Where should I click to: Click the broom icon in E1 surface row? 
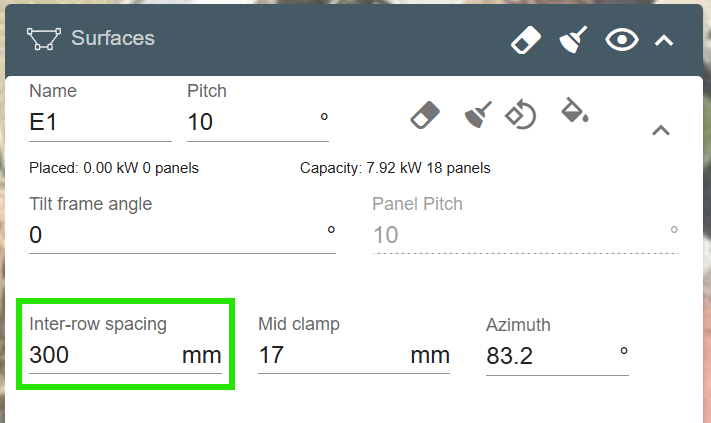point(478,114)
